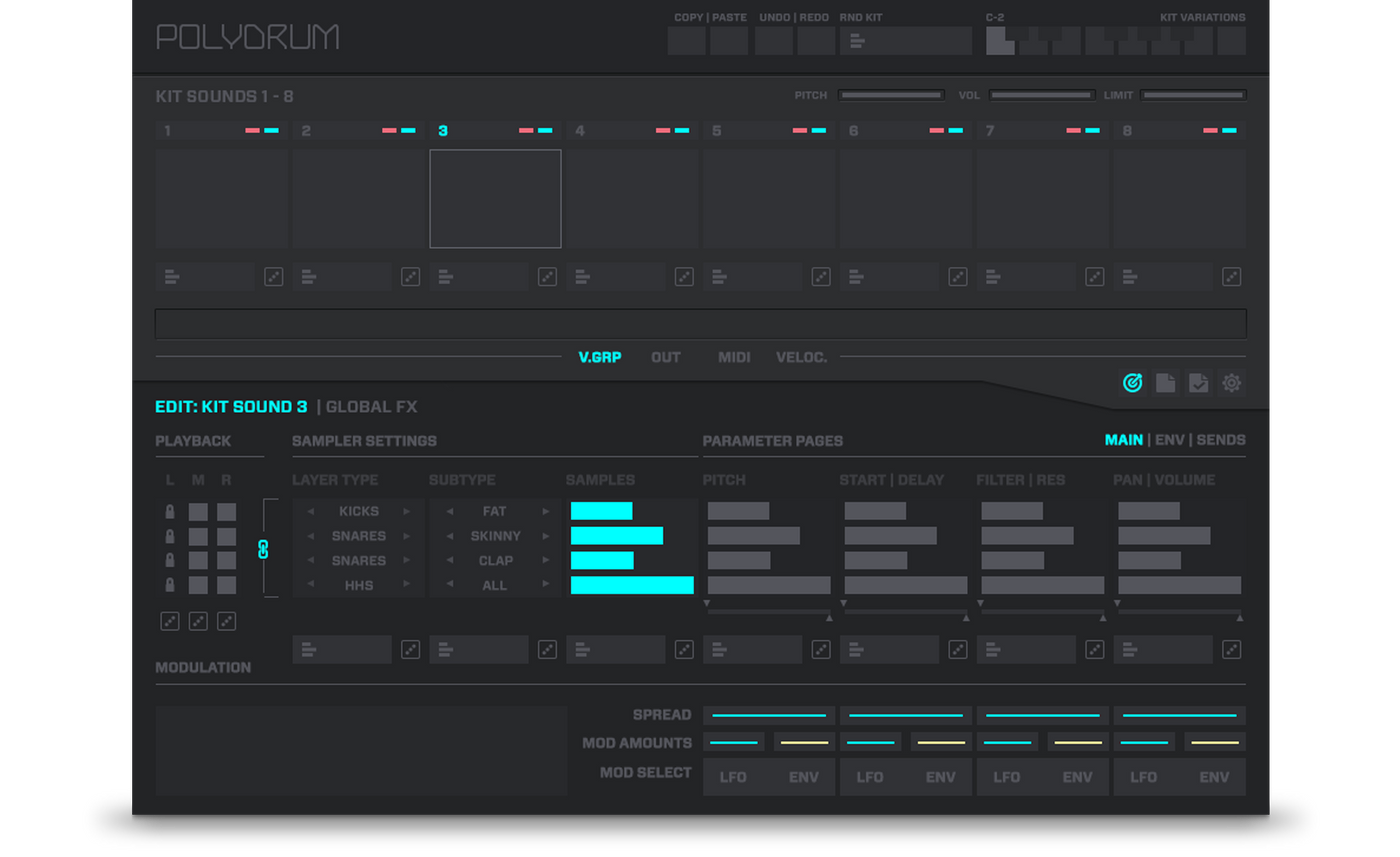The image size is (1400, 857).
Task: Randomize Layer Type with its dice icon
Action: (410, 650)
